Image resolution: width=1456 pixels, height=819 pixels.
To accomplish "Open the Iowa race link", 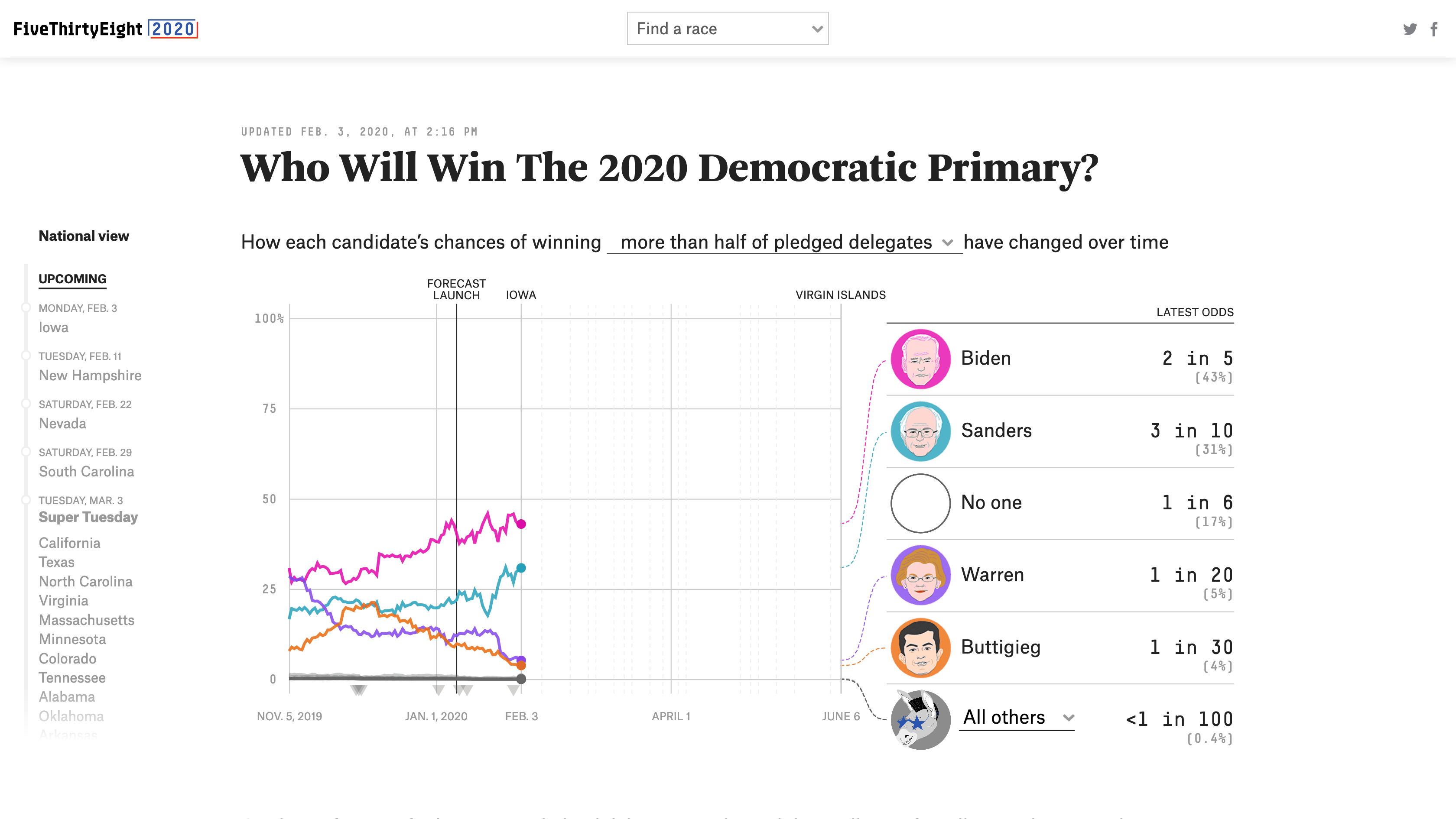I will pos(54,327).
